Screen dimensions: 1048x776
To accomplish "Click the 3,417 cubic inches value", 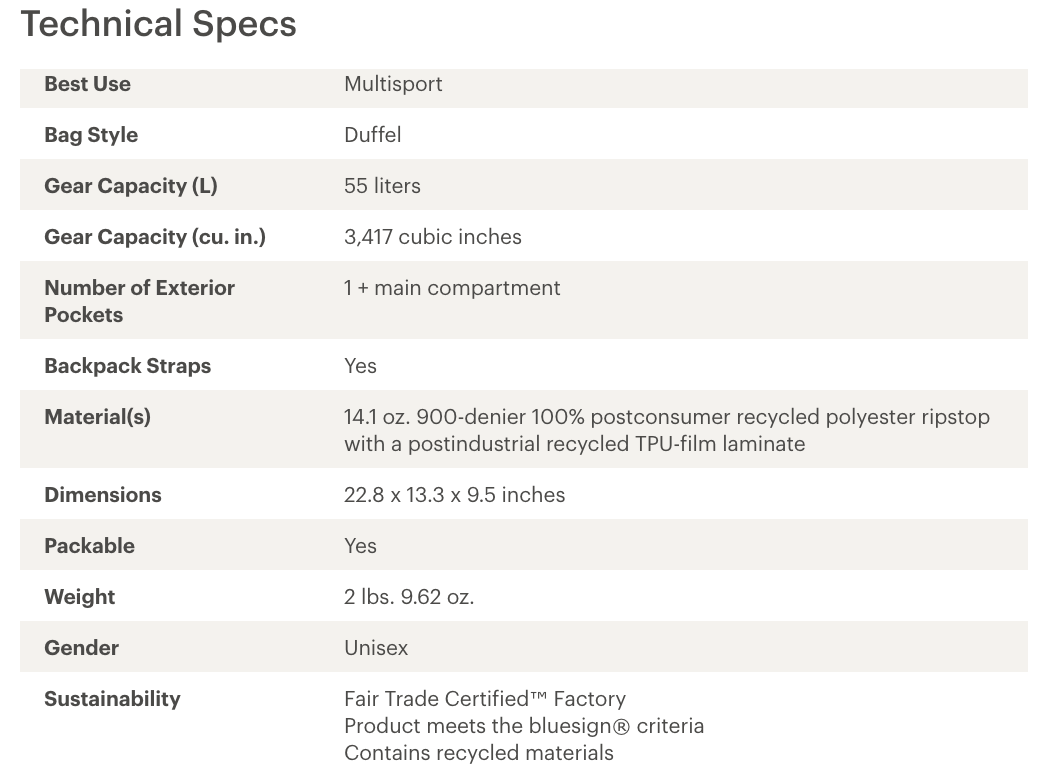I will (x=432, y=237).
